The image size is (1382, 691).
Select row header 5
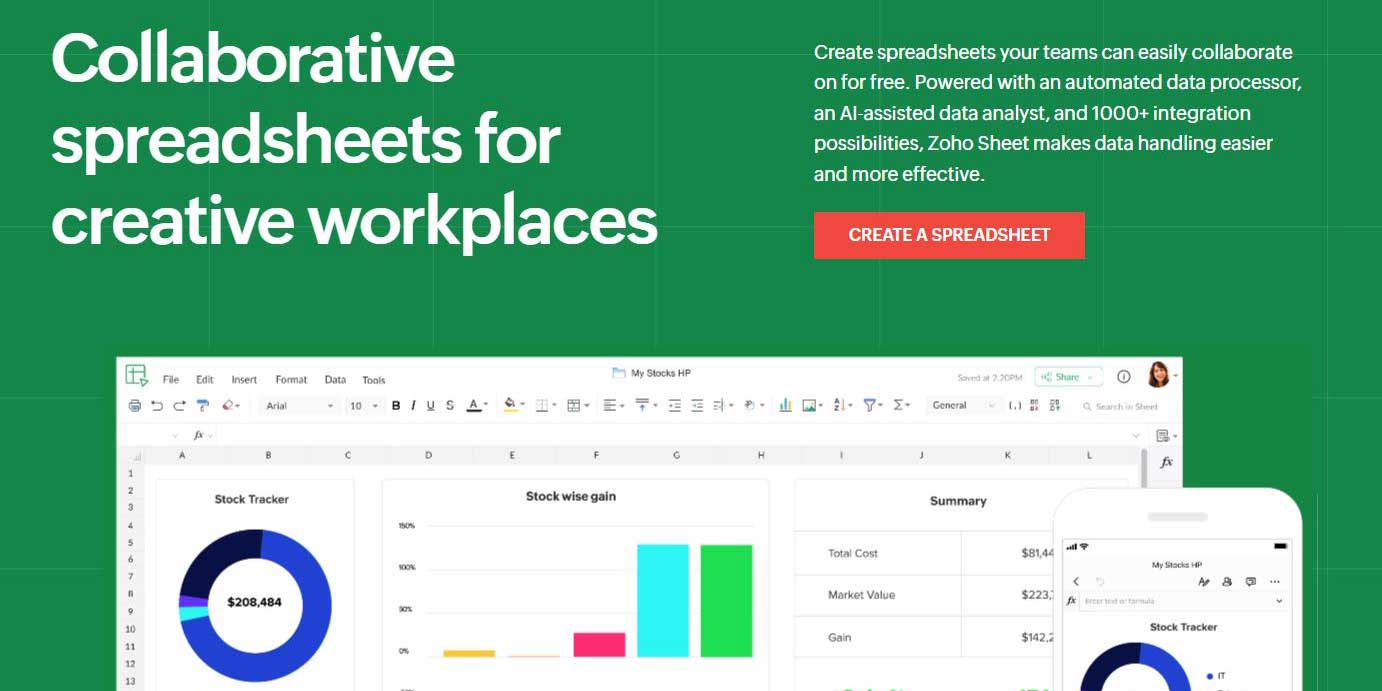coord(130,543)
